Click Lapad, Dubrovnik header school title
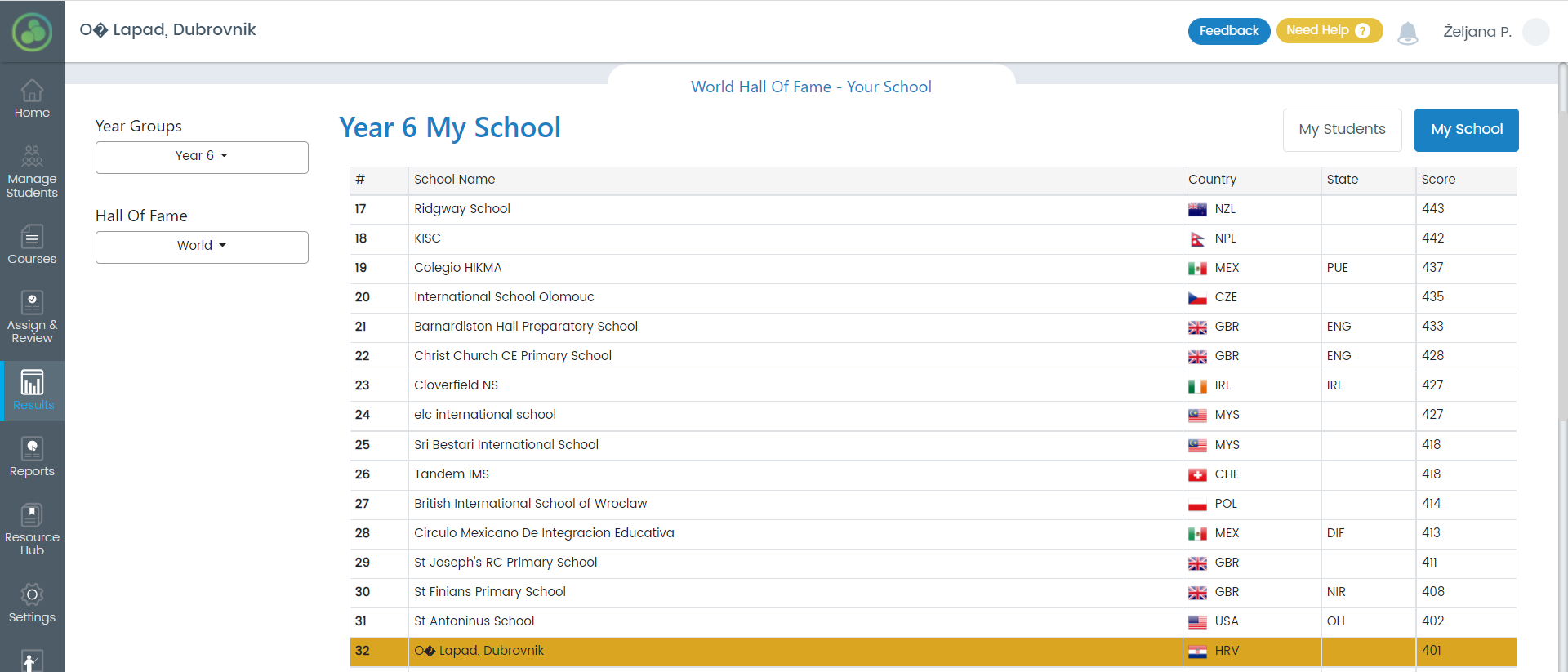This screenshot has height=672, width=1568. pos(167,30)
